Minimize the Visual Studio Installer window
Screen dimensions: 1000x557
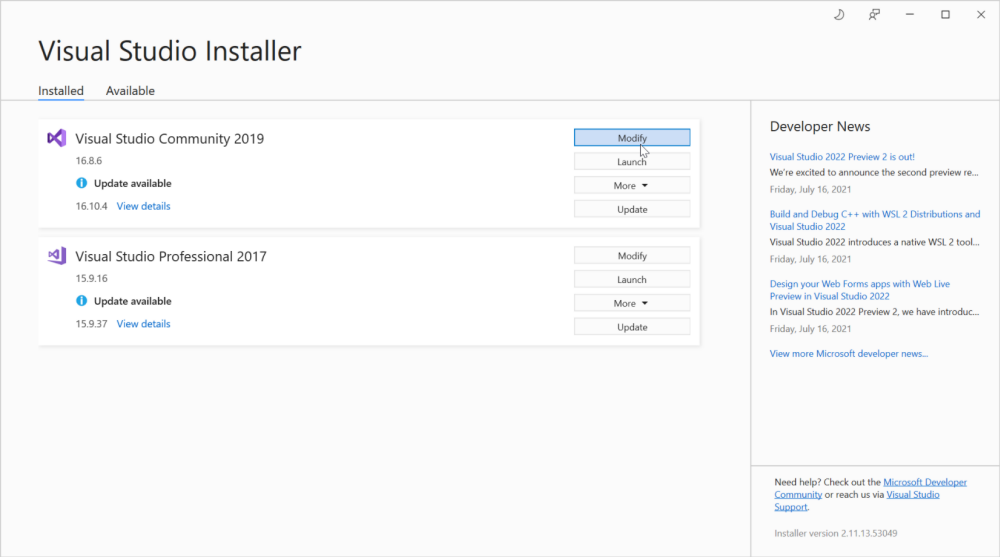point(910,15)
